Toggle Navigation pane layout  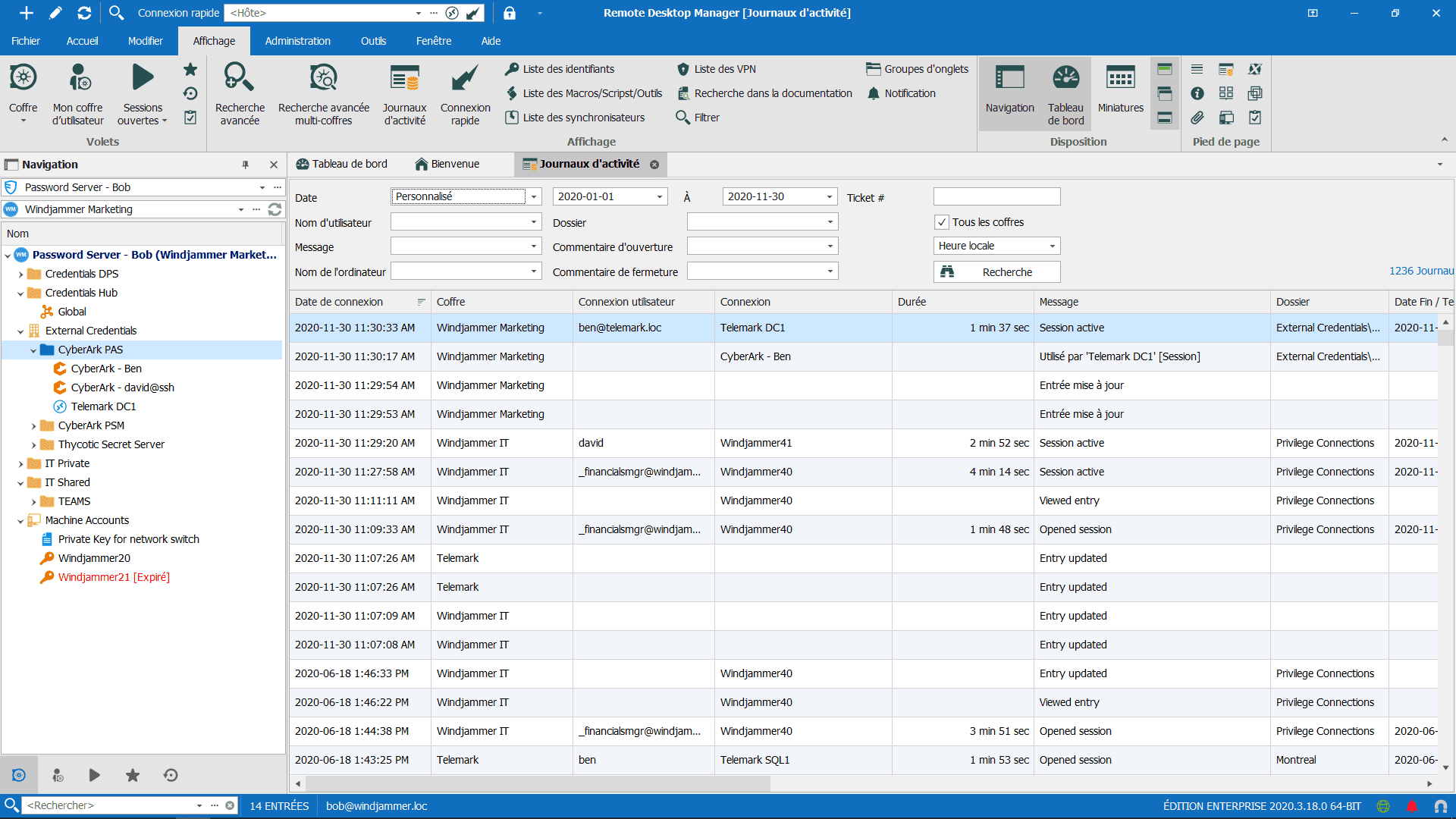1009,93
